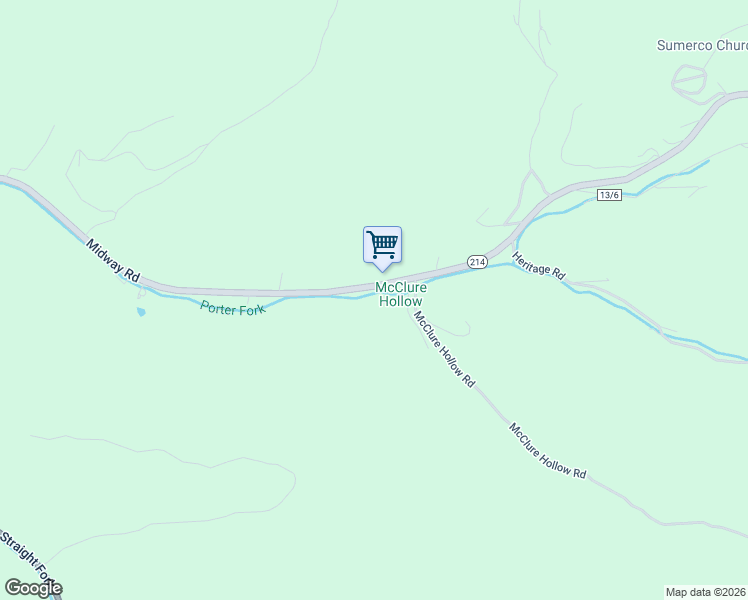Click the Porter Fork stream label
748x600 pixels.
click(x=232, y=308)
